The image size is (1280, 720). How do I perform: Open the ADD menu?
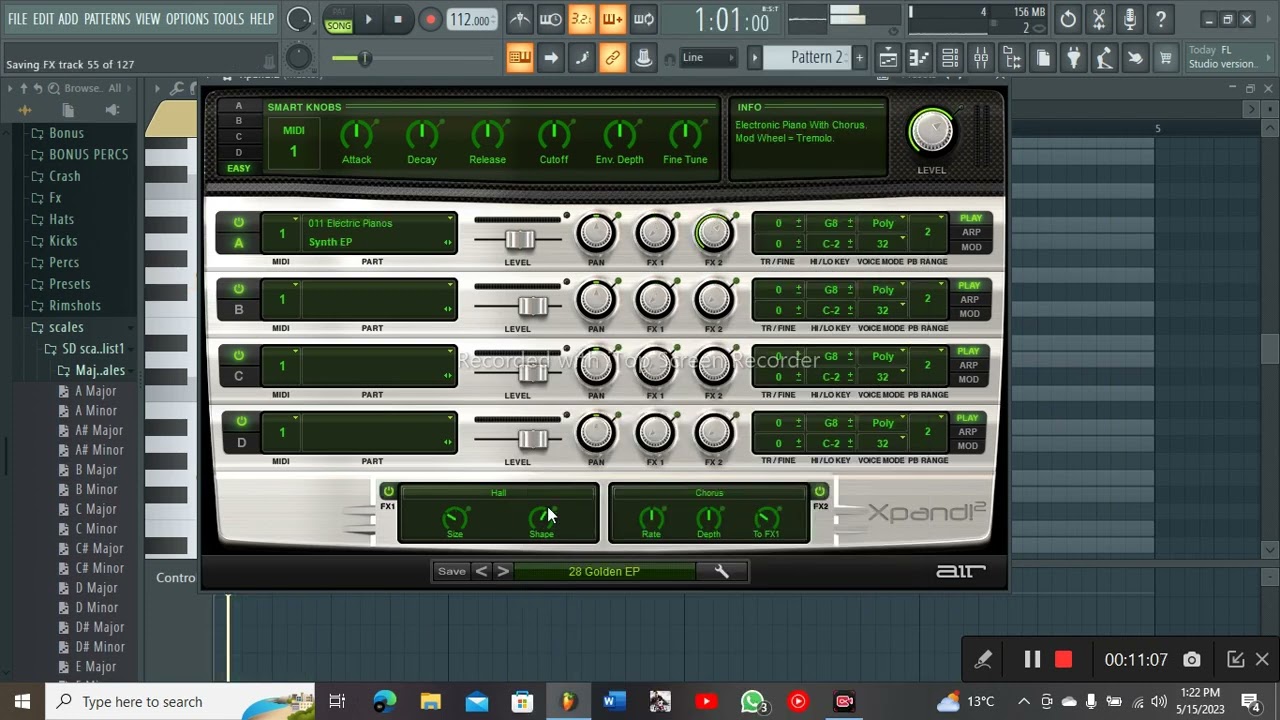[x=68, y=19]
